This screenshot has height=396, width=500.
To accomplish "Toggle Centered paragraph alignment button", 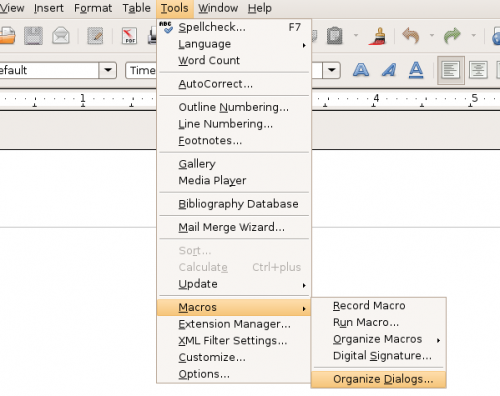I will click(x=478, y=70).
